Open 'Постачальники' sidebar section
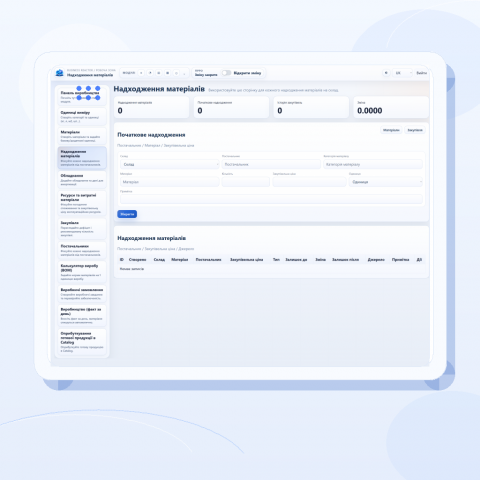The height and width of the screenshot is (480, 480). (x=82, y=250)
